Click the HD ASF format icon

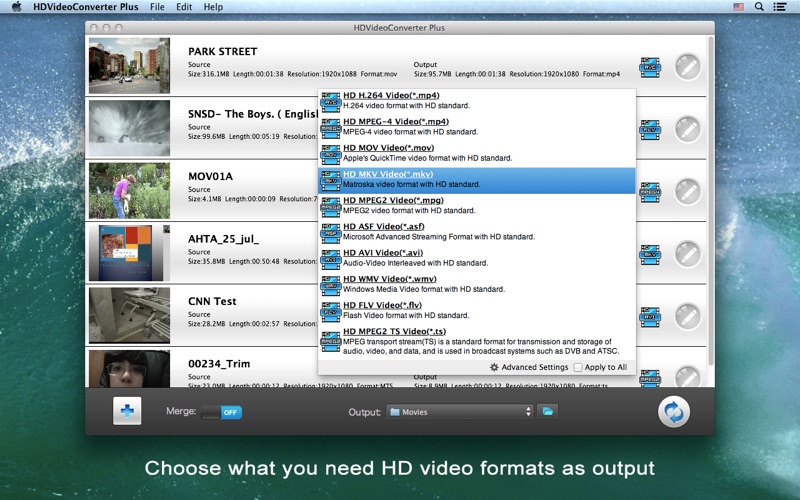pos(331,233)
